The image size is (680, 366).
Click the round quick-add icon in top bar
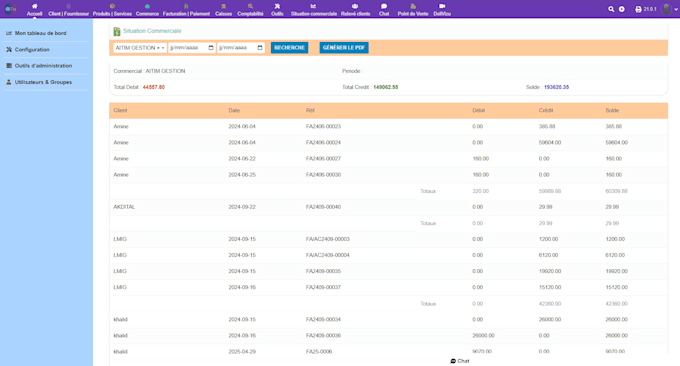pyautogui.click(x=622, y=9)
